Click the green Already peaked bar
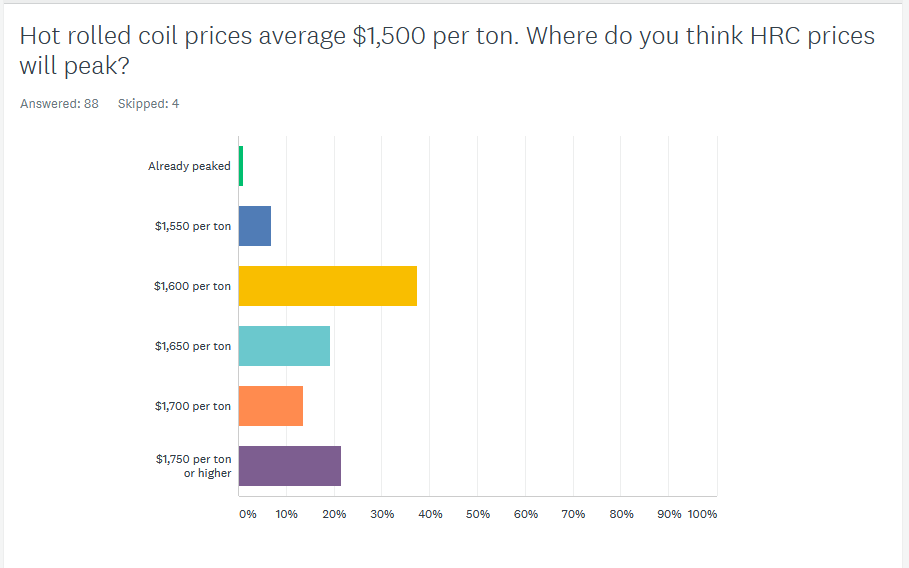Image resolution: width=909 pixels, height=568 pixels. tap(241, 166)
